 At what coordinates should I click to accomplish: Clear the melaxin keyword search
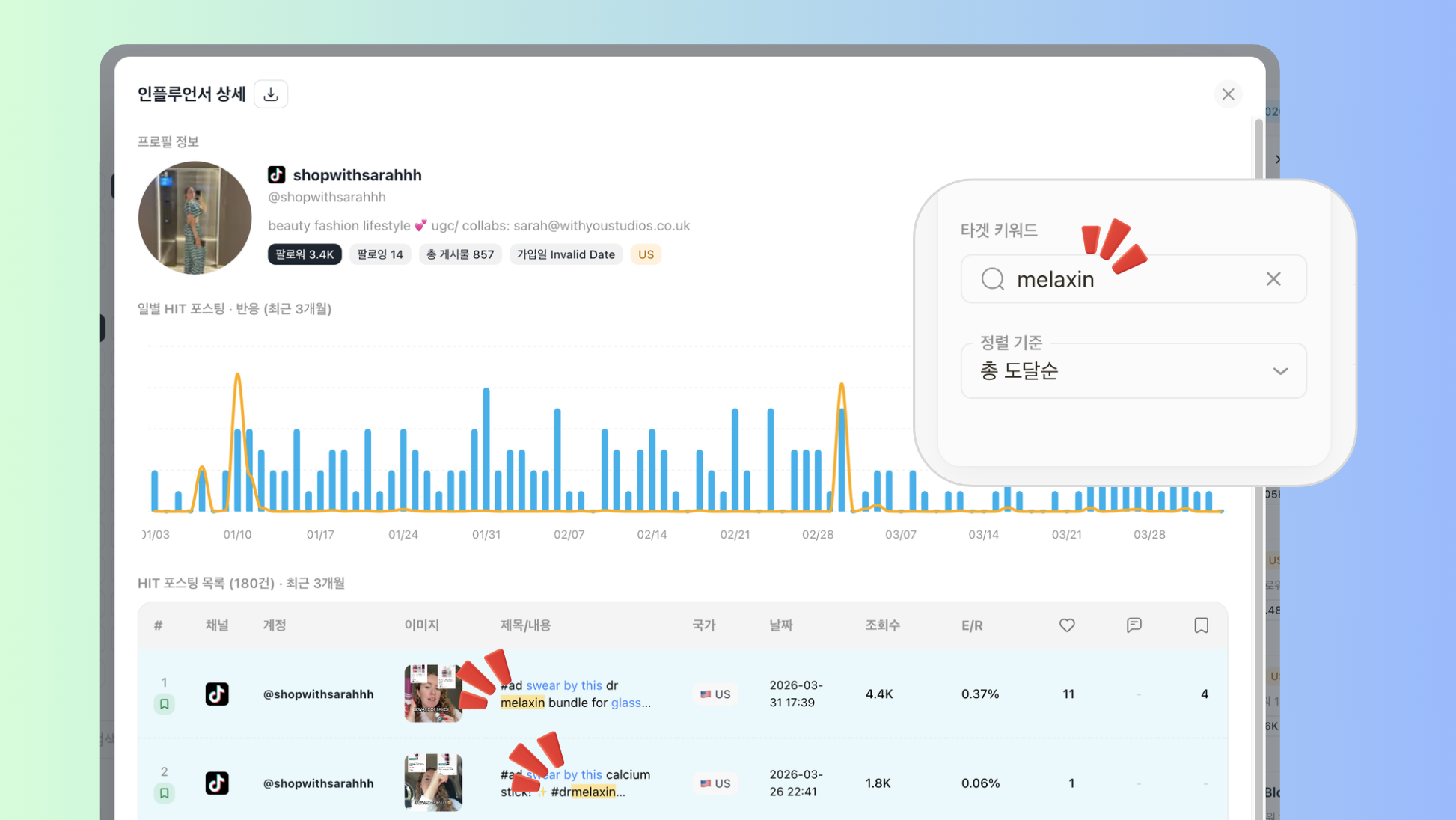1273,279
